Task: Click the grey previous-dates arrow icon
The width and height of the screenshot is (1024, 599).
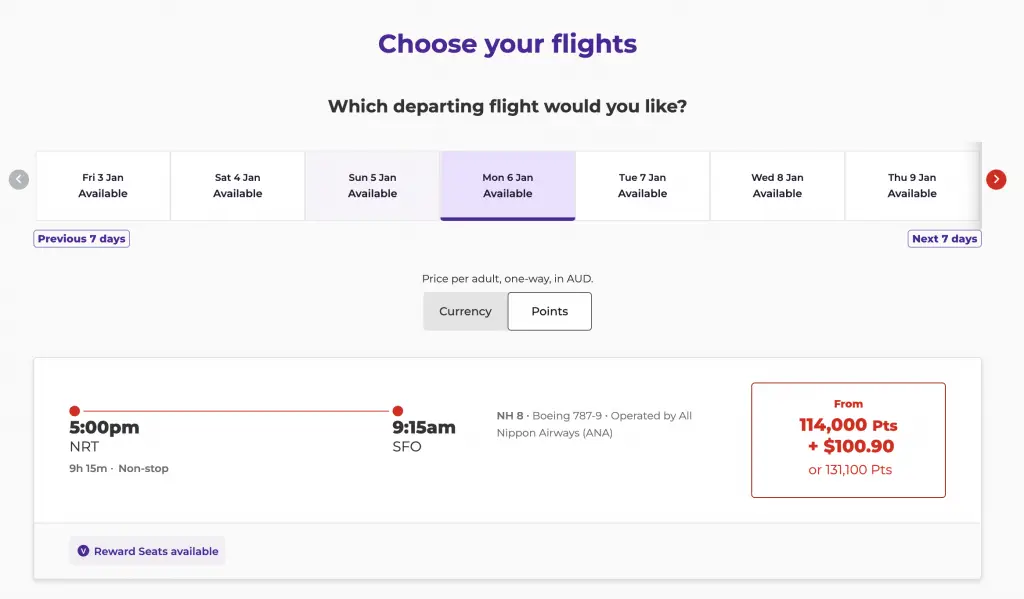Action: tap(19, 179)
